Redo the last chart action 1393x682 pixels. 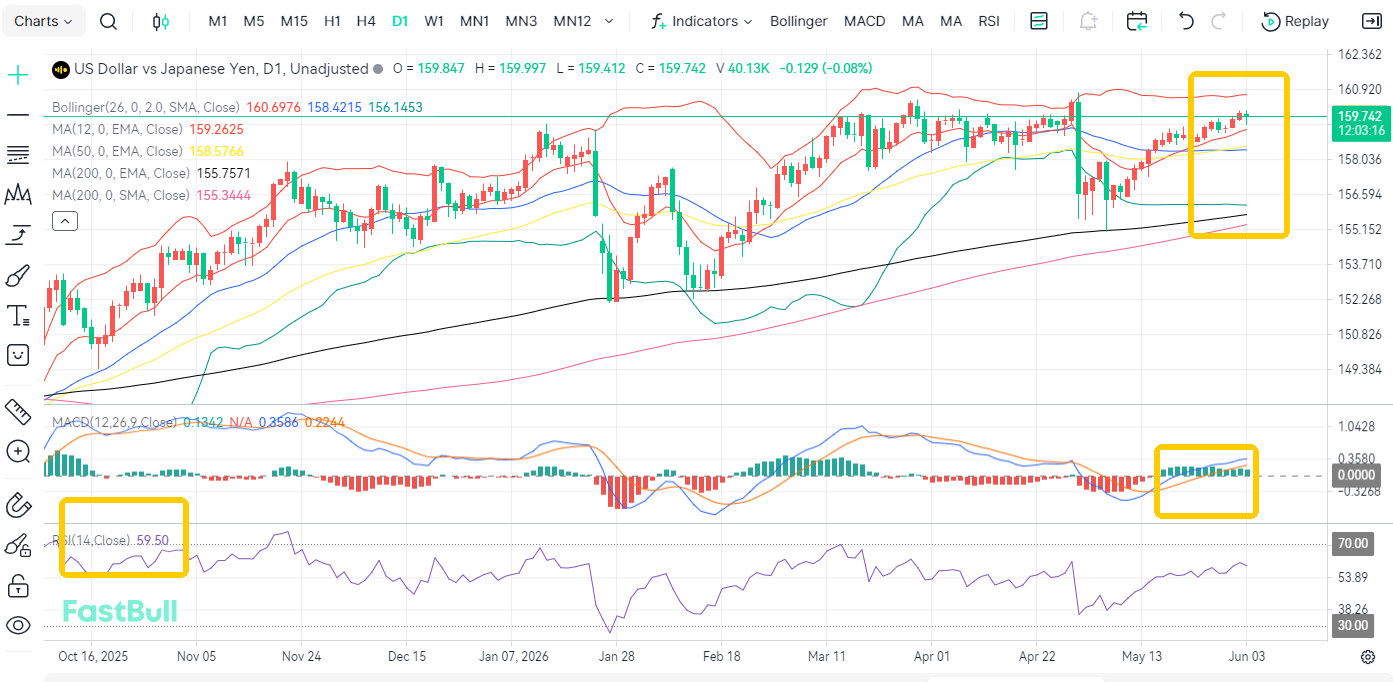[1218, 21]
